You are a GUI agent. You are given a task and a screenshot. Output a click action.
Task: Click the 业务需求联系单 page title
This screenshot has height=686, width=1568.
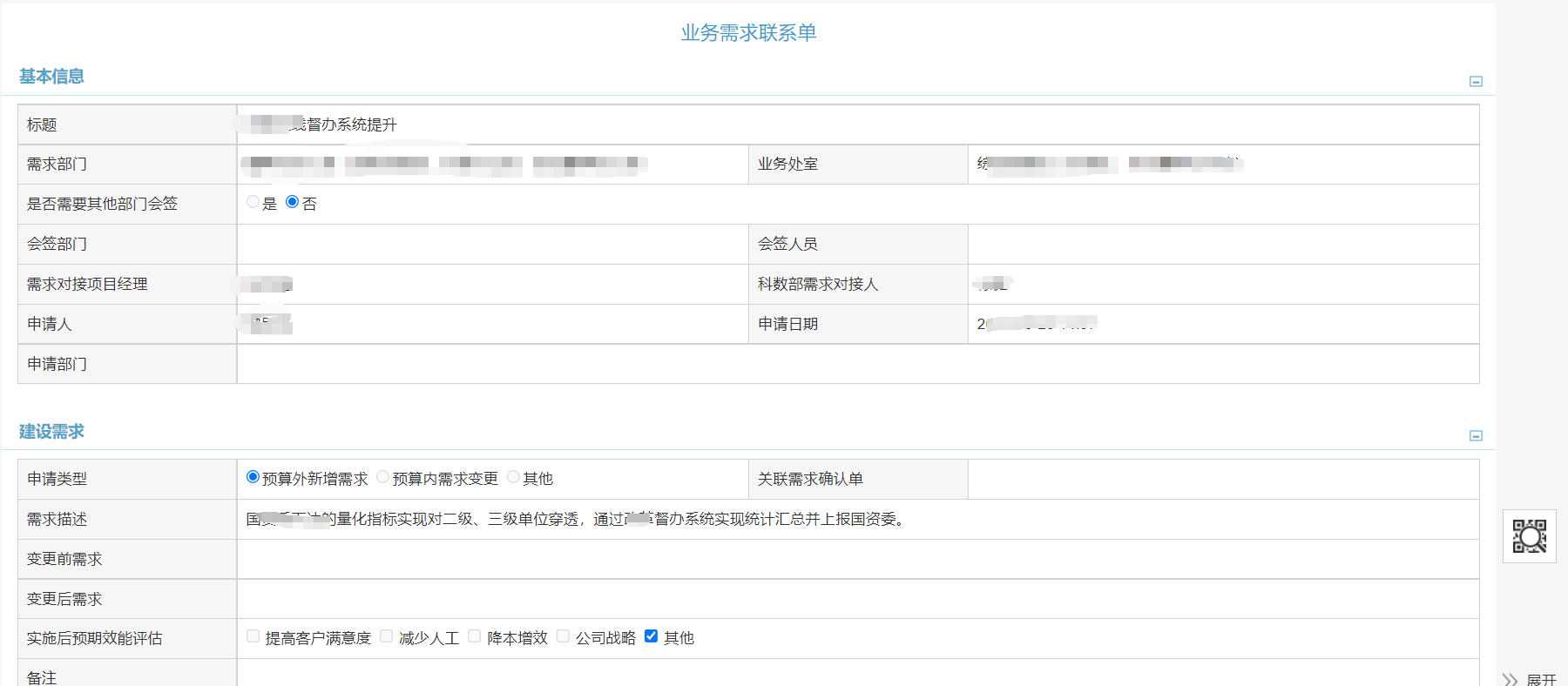[x=748, y=33]
